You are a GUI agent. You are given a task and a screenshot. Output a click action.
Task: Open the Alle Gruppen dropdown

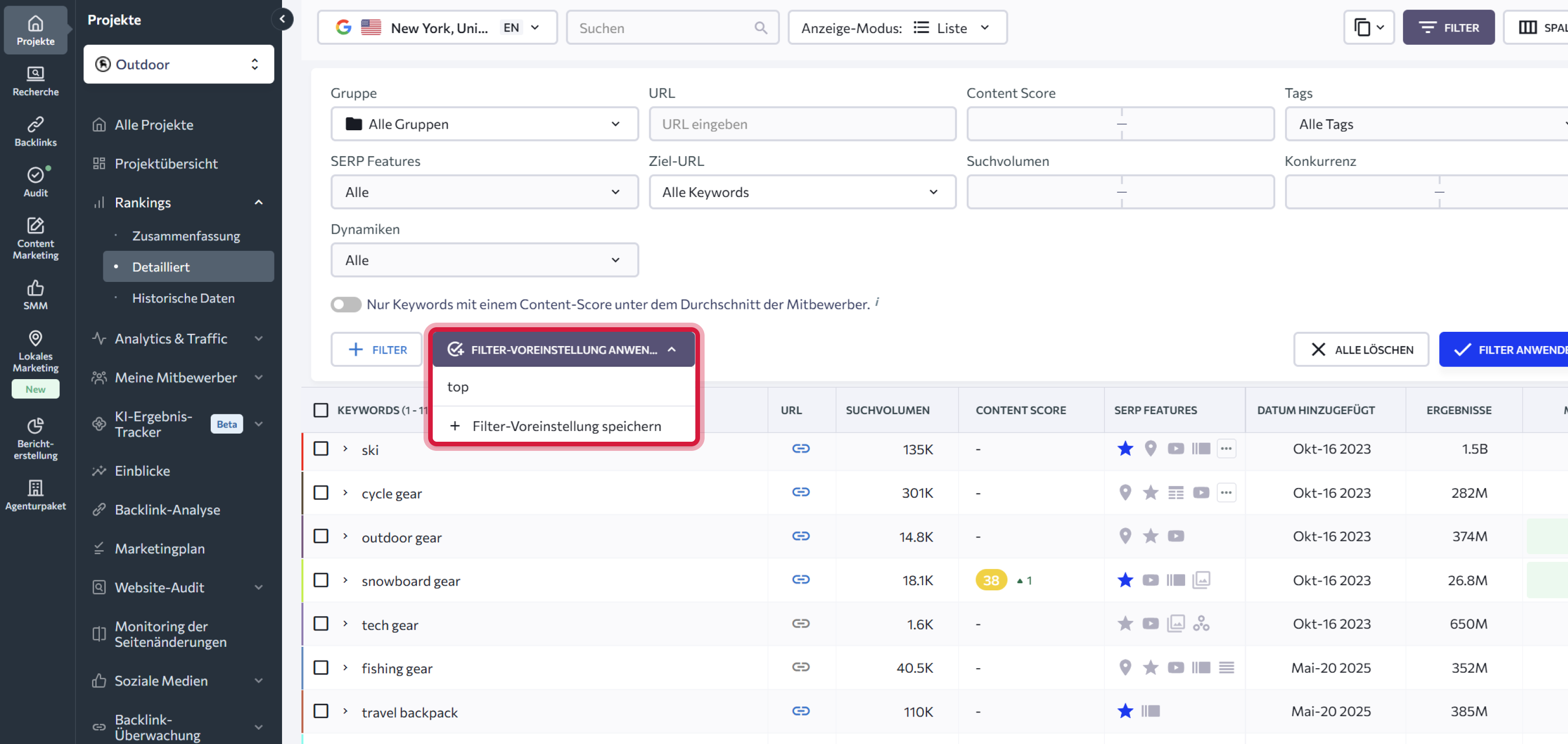coord(485,124)
